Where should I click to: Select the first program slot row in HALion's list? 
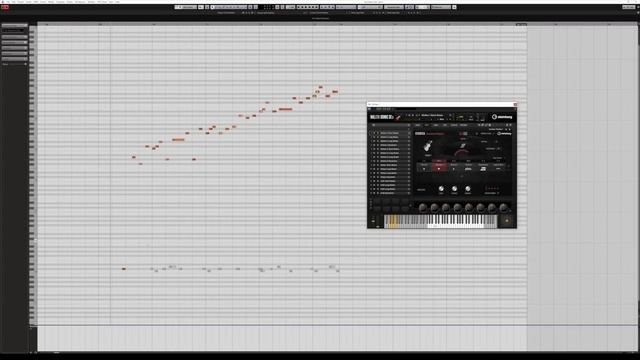[389, 133]
